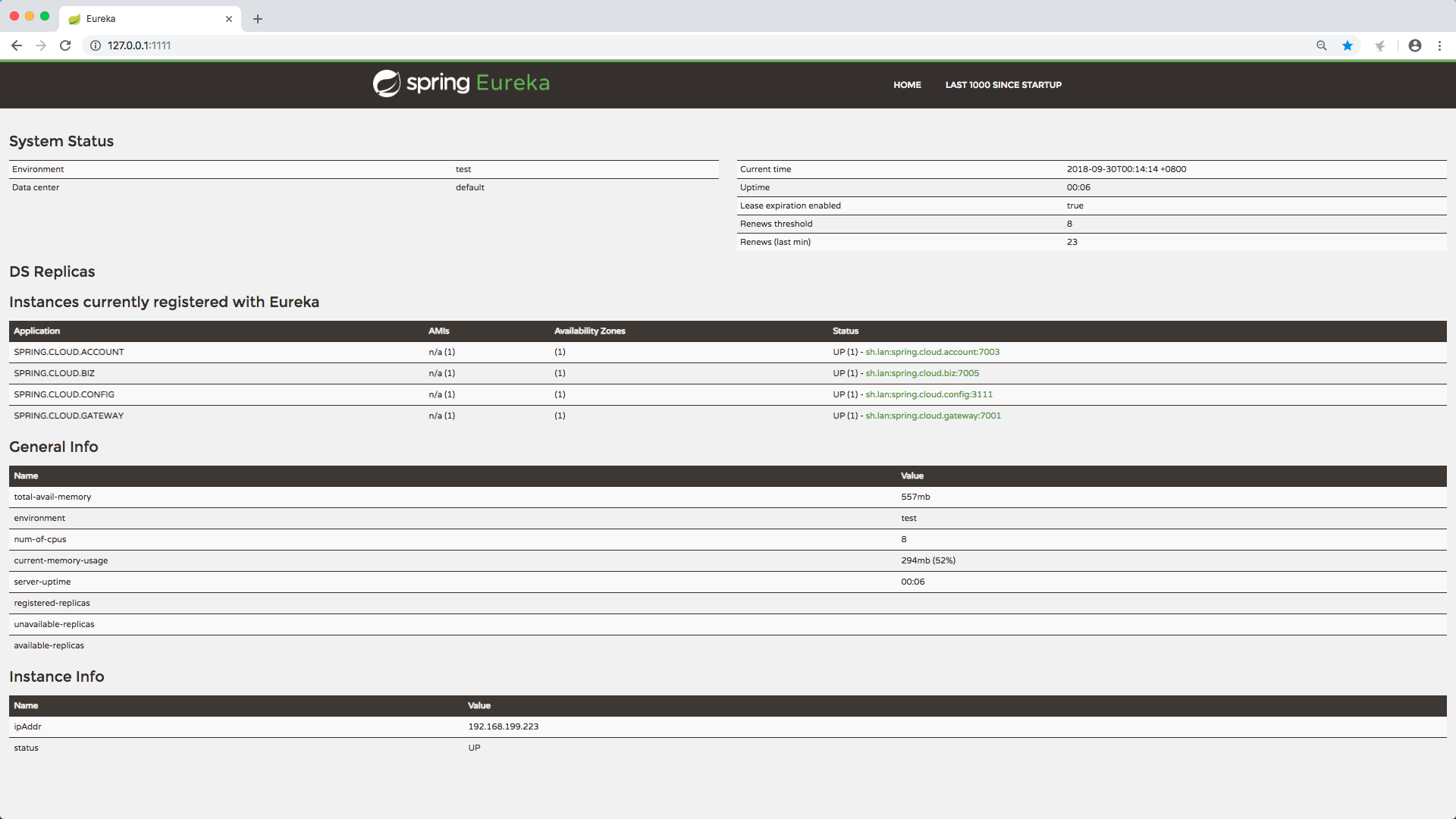
Task: Reload the Eureka page
Action: click(65, 45)
